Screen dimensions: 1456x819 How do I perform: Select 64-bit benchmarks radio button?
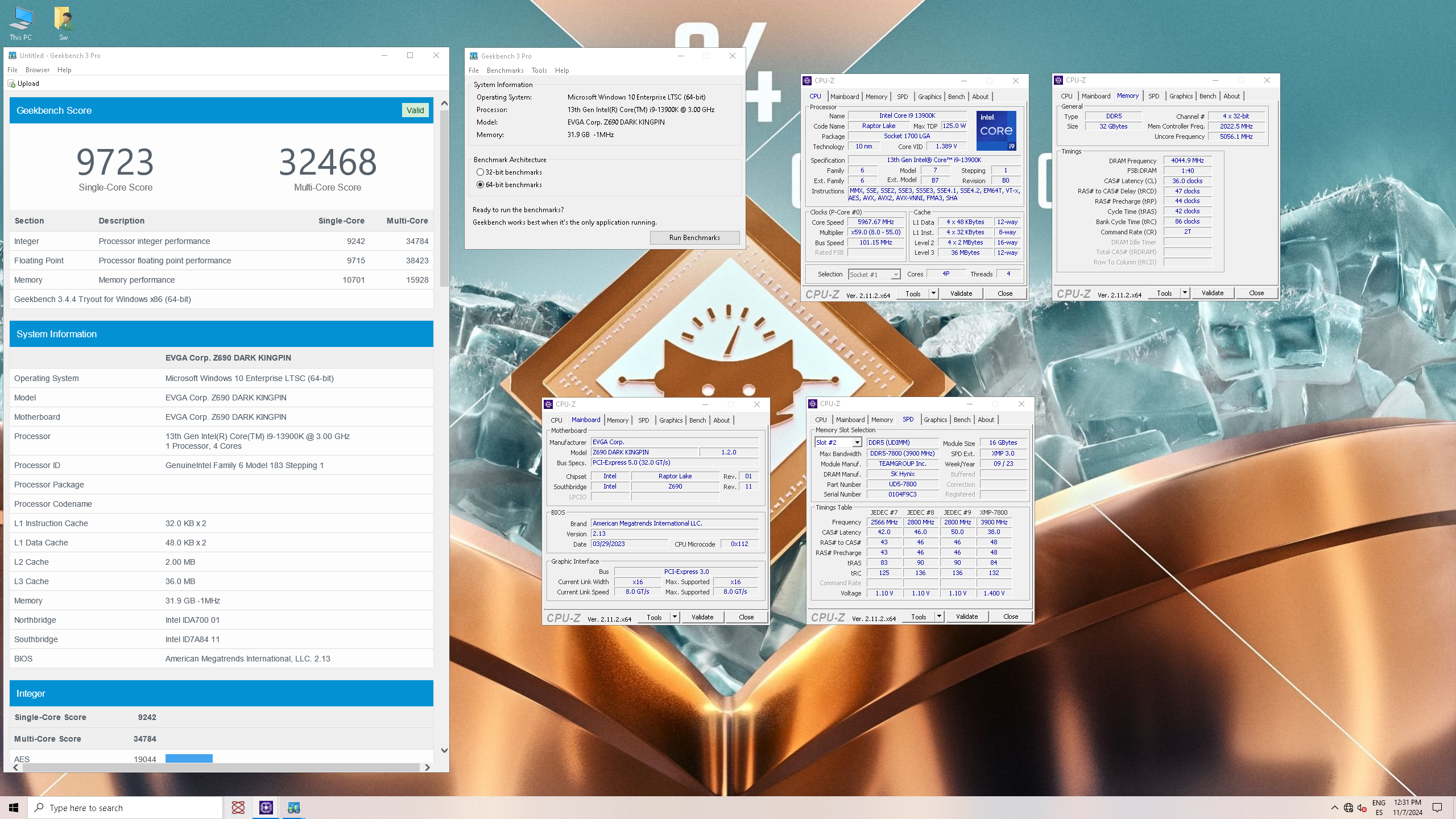click(x=480, y=185)
